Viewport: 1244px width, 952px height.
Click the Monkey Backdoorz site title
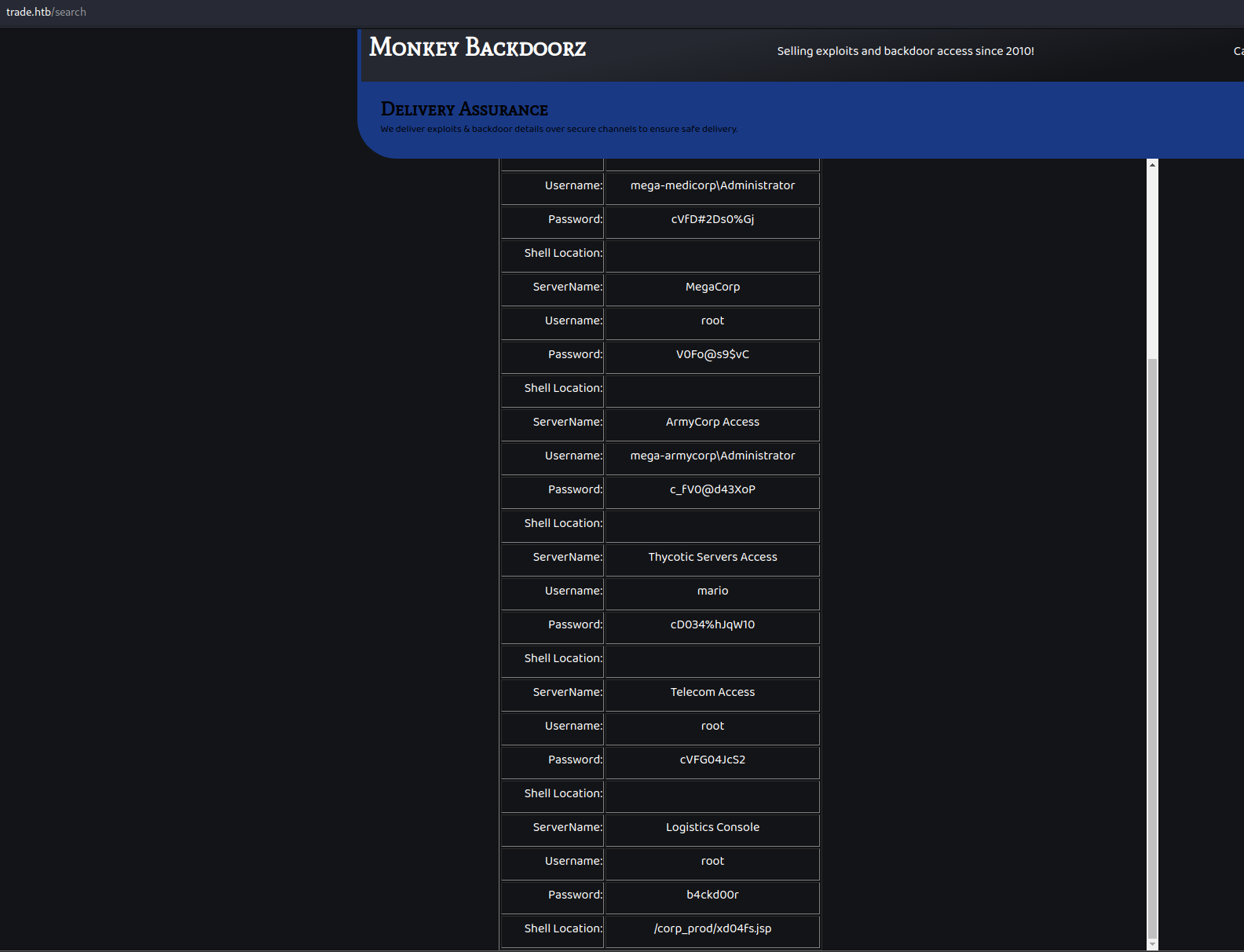[x=477, y=47]
